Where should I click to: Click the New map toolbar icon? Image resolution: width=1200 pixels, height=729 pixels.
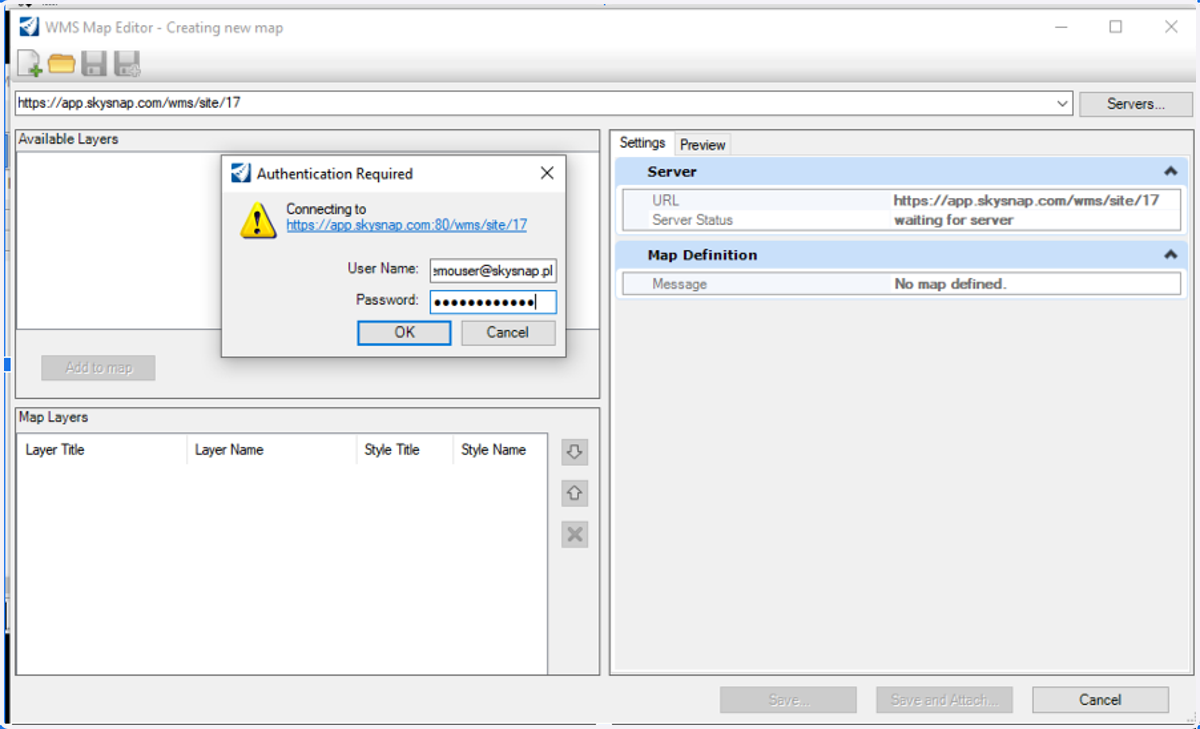pyautogui.click(x=30, y=64)
